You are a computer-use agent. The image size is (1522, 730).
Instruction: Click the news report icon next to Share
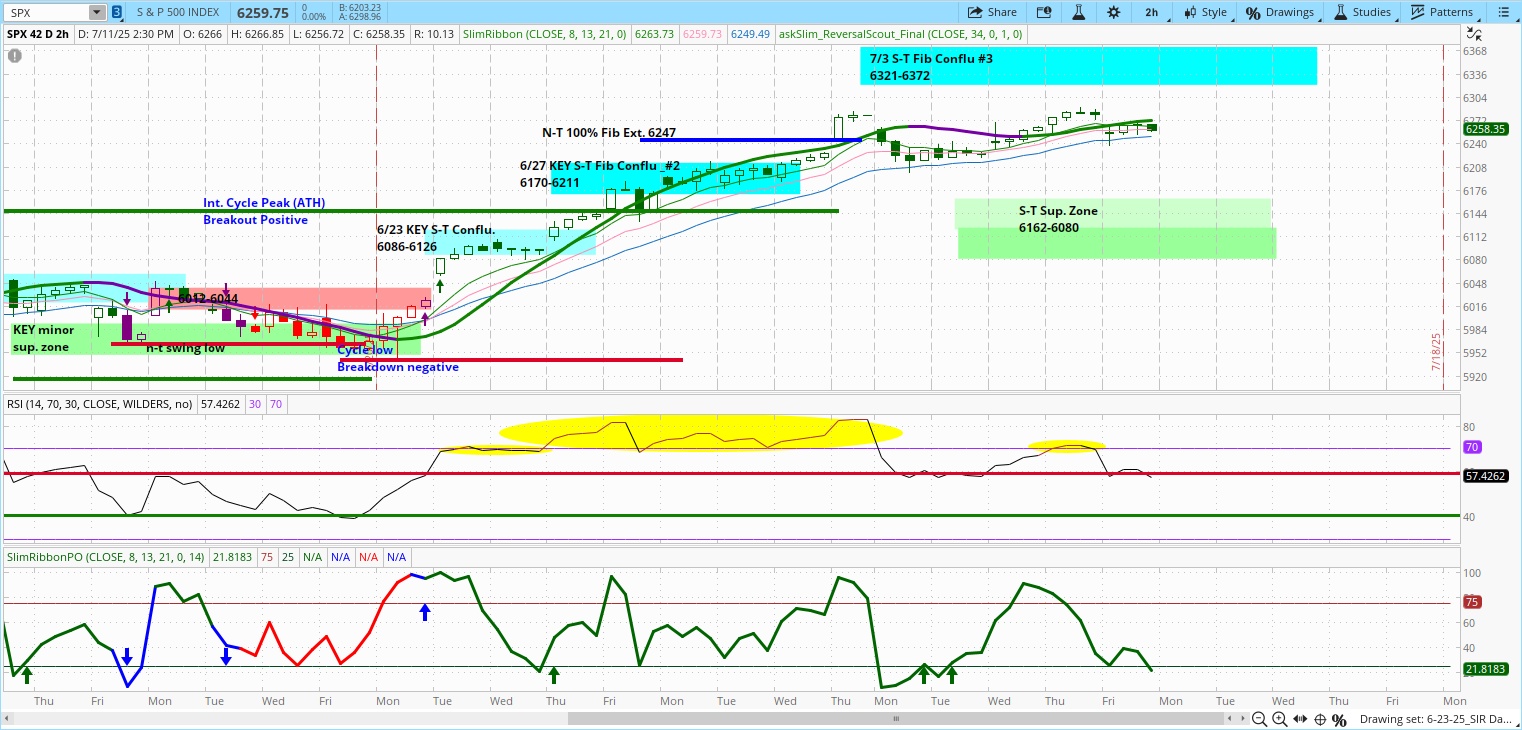coord(1042,12)
